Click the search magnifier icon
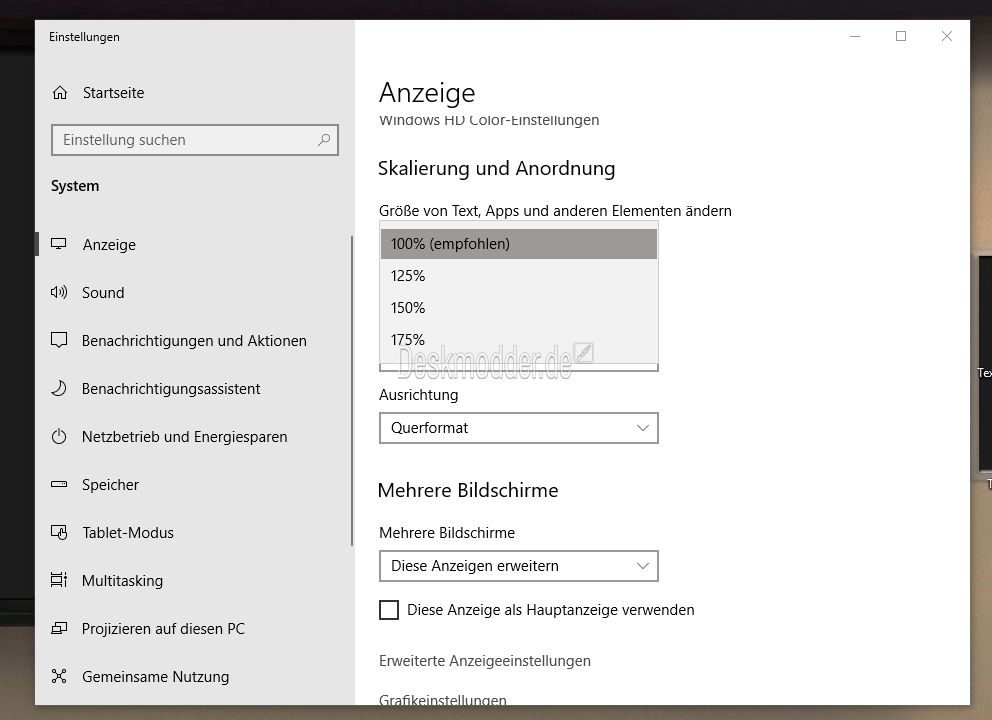The image size is (992, 720). [x=324, y=140]
